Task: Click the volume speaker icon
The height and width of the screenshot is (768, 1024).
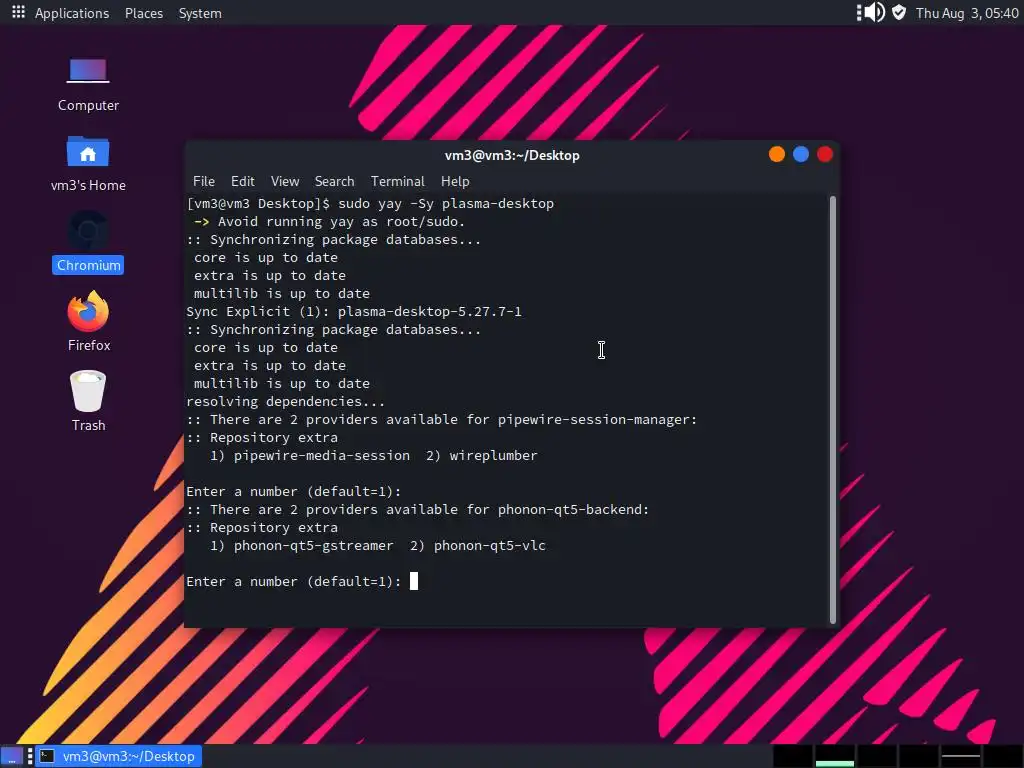Action: coord(875,12)
